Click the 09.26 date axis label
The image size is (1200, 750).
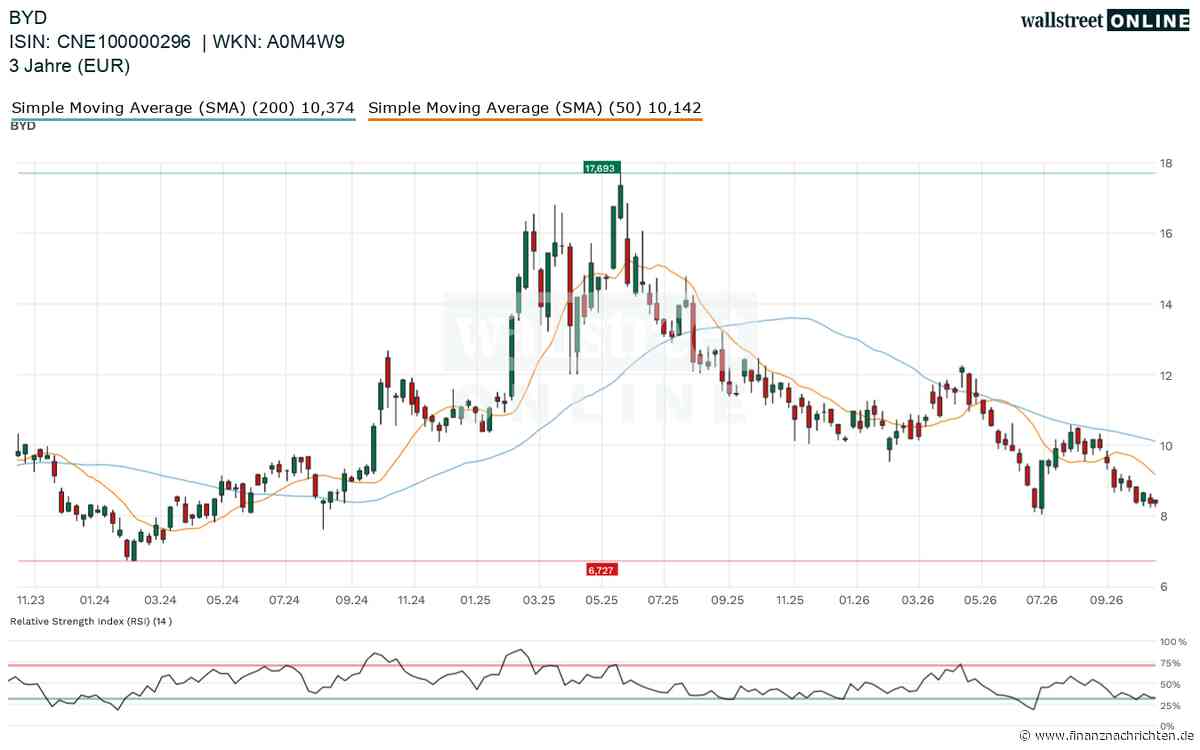pyautogui.click(x=1107, y=600)
